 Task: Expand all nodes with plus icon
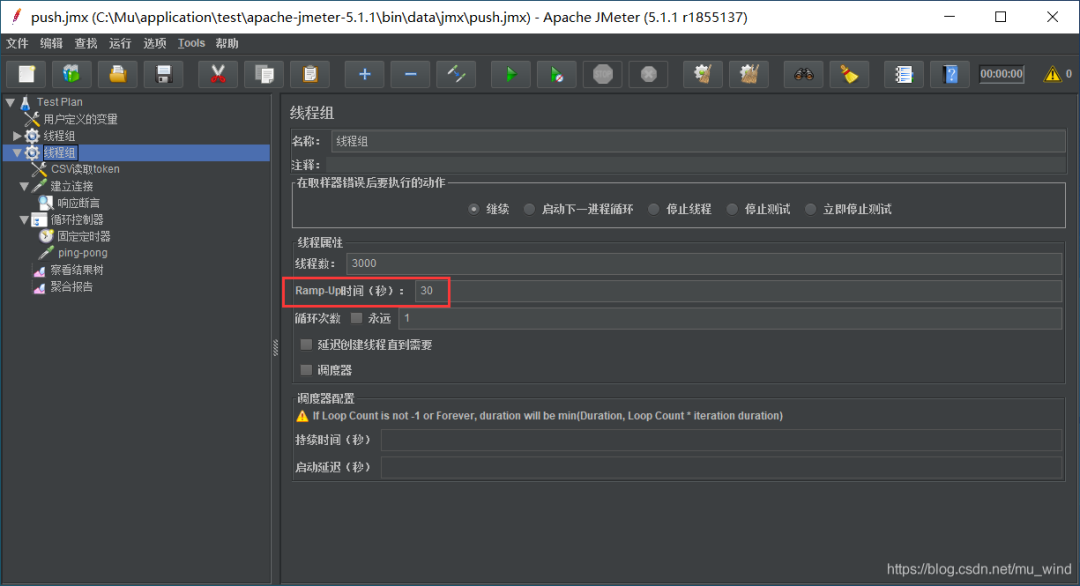364,74
